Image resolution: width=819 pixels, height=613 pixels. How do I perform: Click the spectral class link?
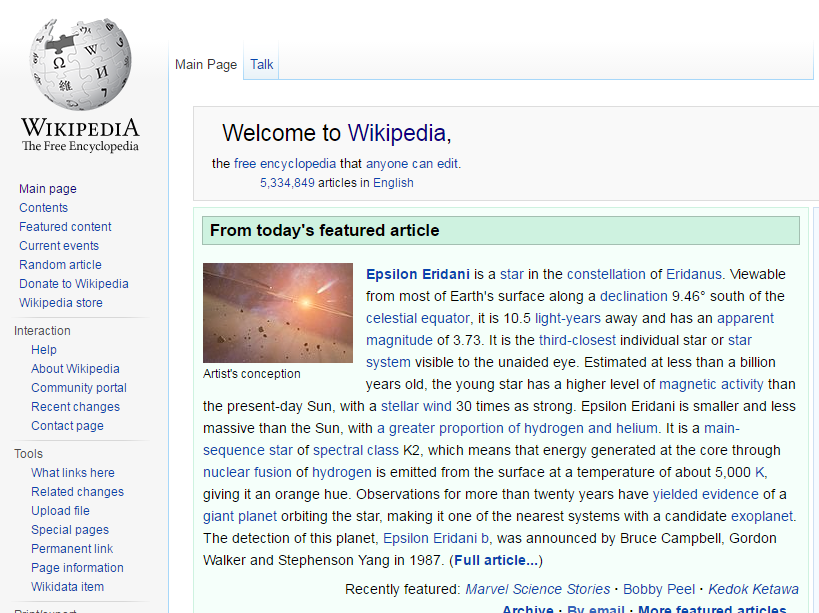356,450
